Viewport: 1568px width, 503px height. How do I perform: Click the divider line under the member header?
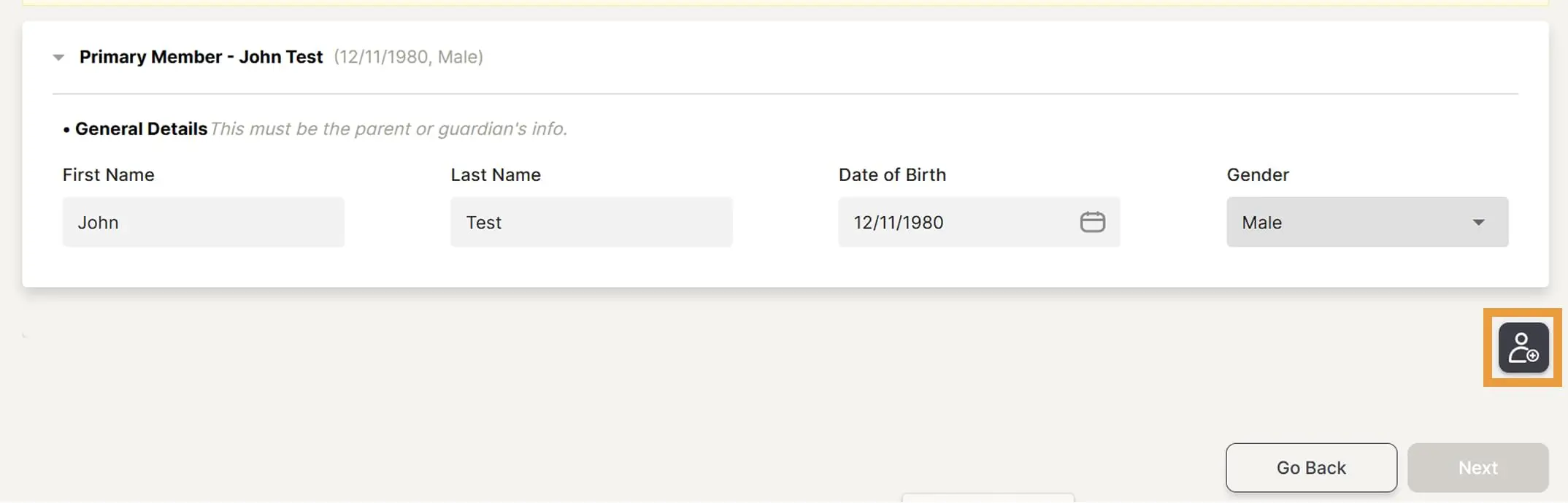tap(785, 94)
